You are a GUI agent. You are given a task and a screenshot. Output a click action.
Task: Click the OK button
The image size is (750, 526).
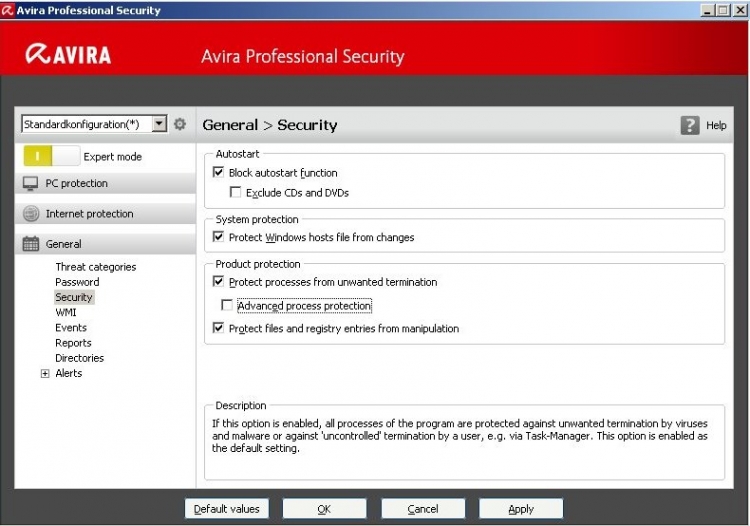pos(324,509)
